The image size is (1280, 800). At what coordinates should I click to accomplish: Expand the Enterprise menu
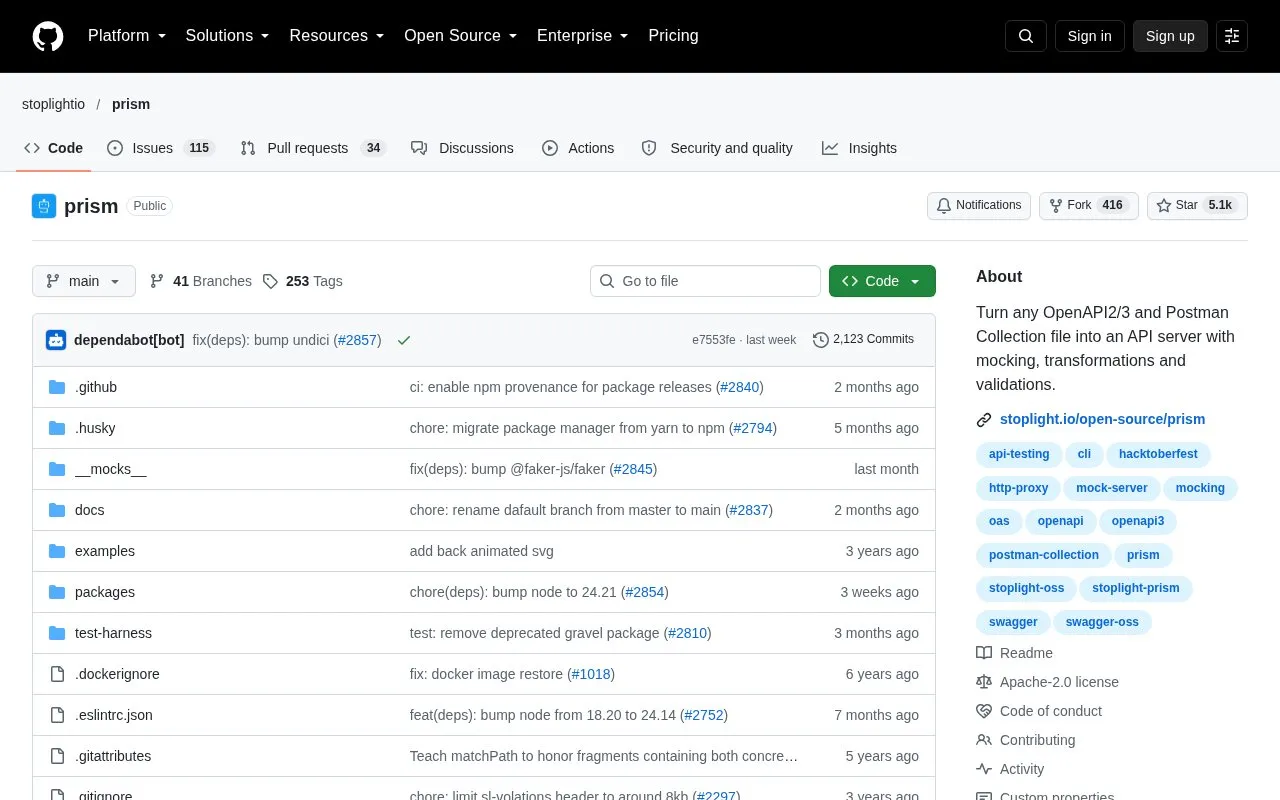coord(583,36)
